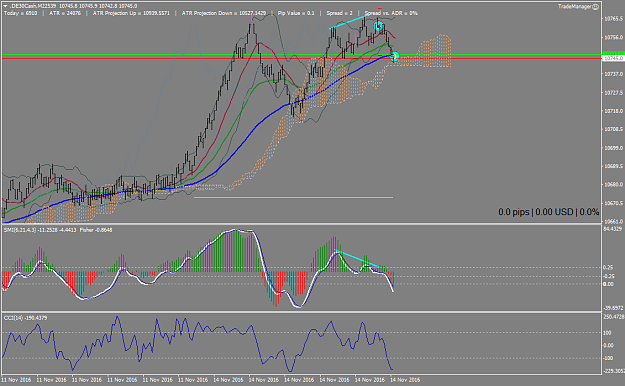Click the -229.3052 CCI scale minimum value
Image resolution: width=625 pixels, height=386 pixels.
(614, 371)
